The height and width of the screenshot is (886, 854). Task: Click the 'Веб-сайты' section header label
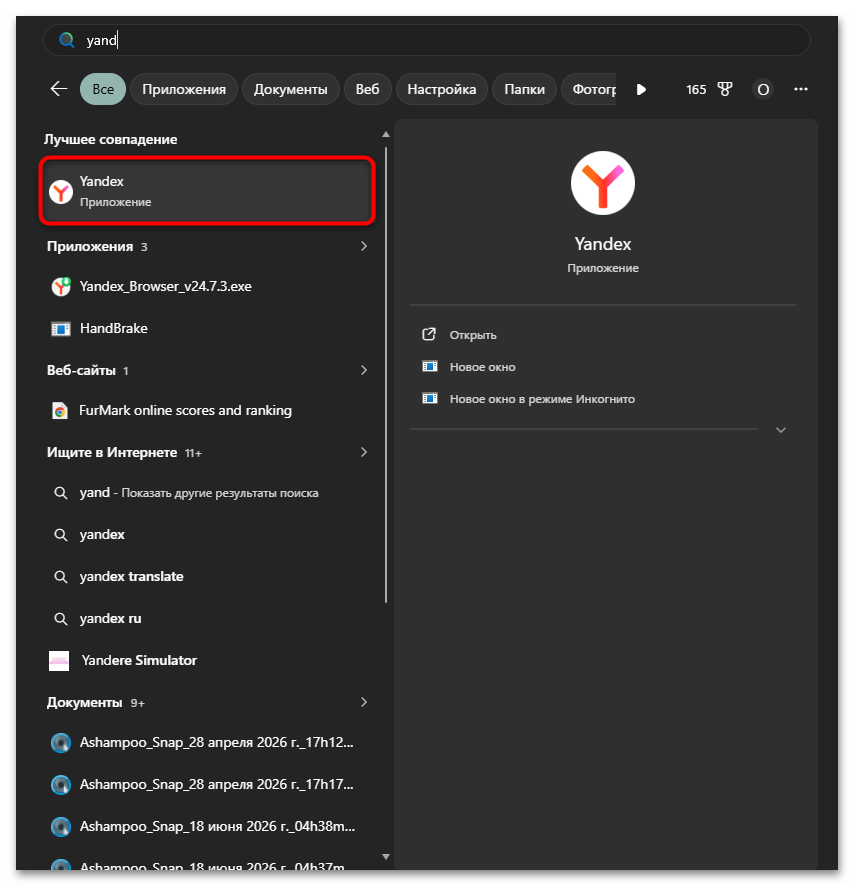pyautogui.click(x=81, y=371)
